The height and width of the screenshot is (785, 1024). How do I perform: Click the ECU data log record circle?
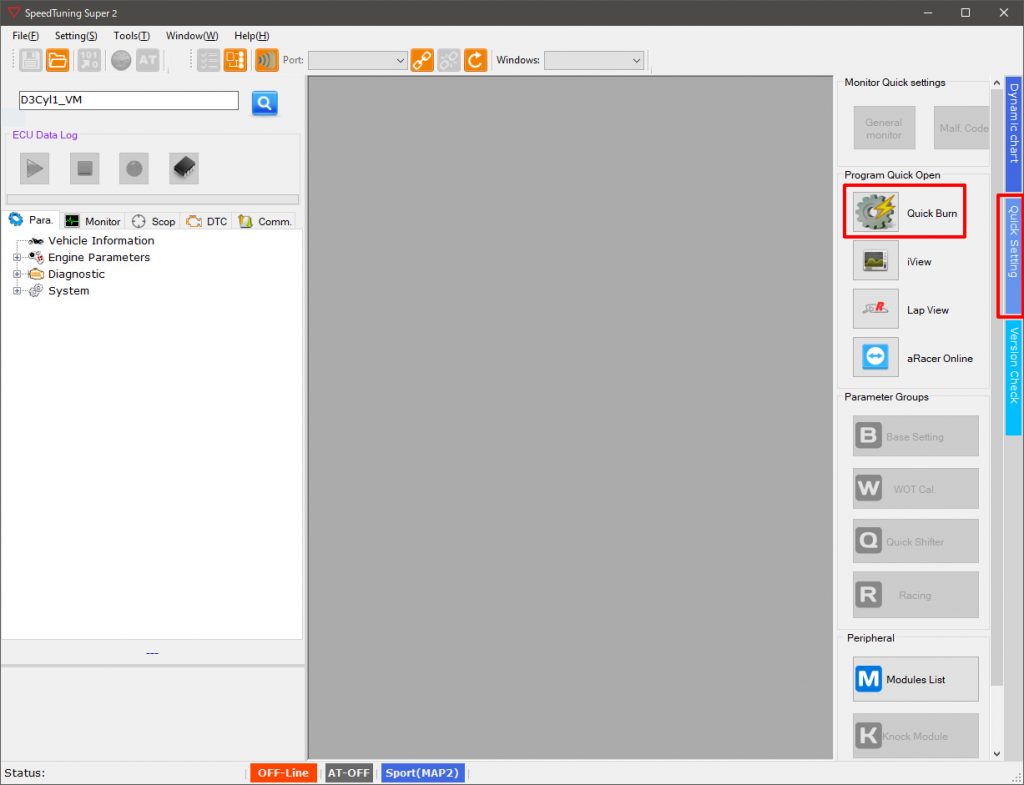[x=134, y=168]
